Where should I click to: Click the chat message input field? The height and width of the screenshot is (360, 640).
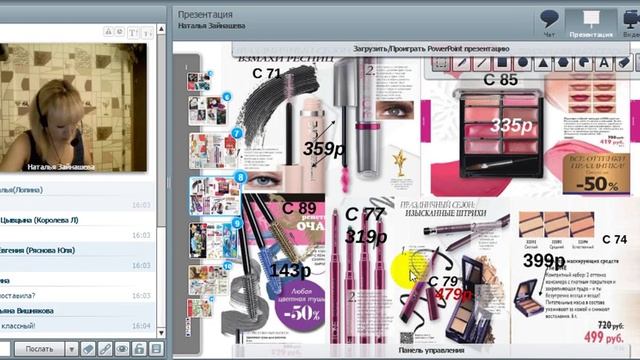[x=5, y=349]
